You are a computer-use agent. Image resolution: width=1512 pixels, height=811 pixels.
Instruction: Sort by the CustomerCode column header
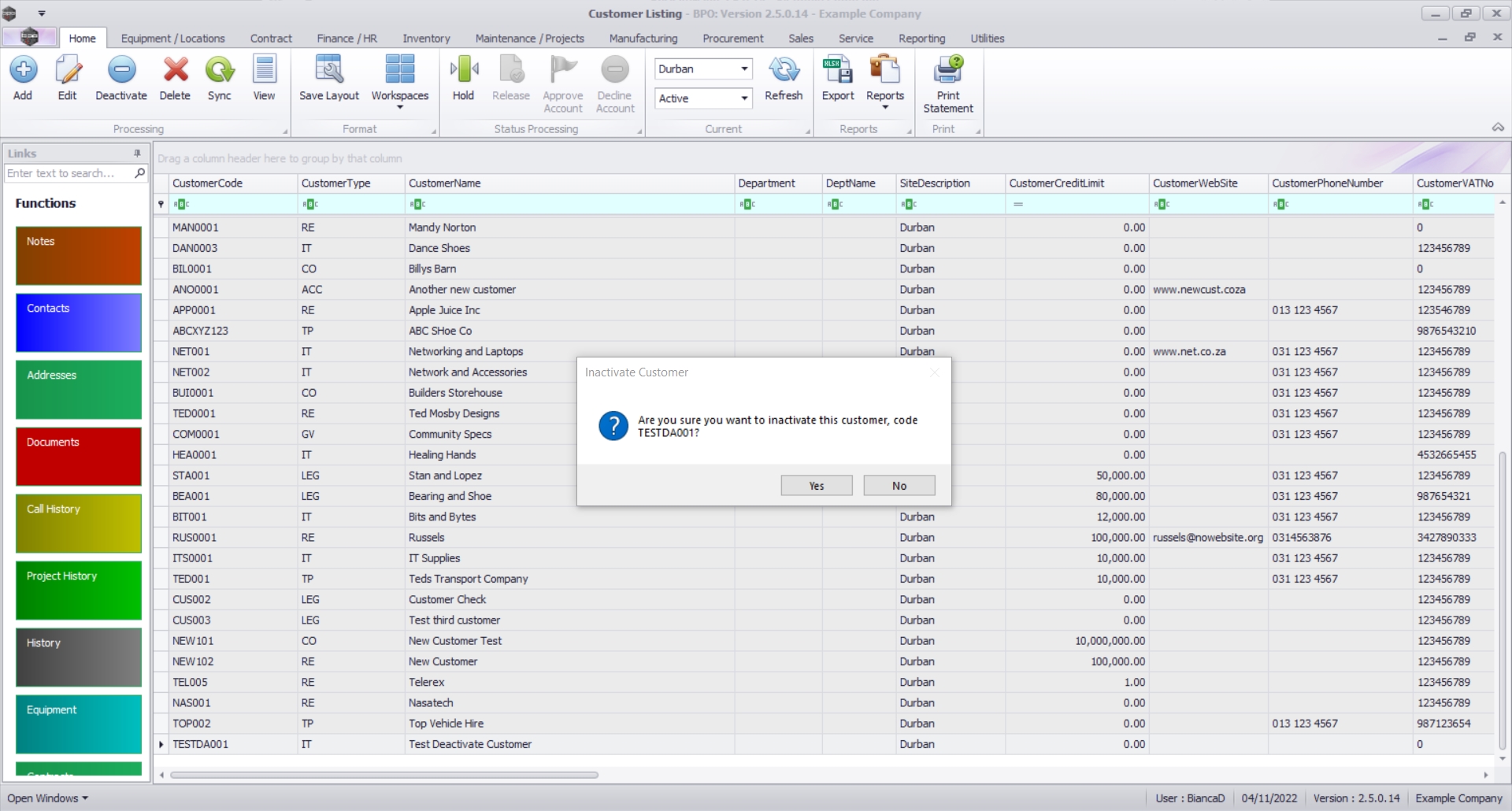[x=233, y=183]
